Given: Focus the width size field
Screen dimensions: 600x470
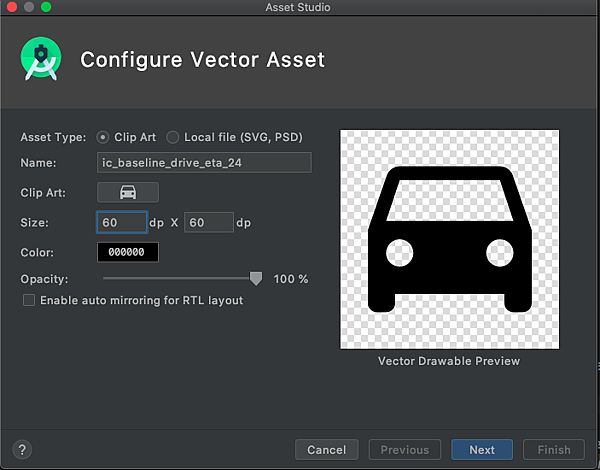Looking at the screenshot, I should coord(121,222).
